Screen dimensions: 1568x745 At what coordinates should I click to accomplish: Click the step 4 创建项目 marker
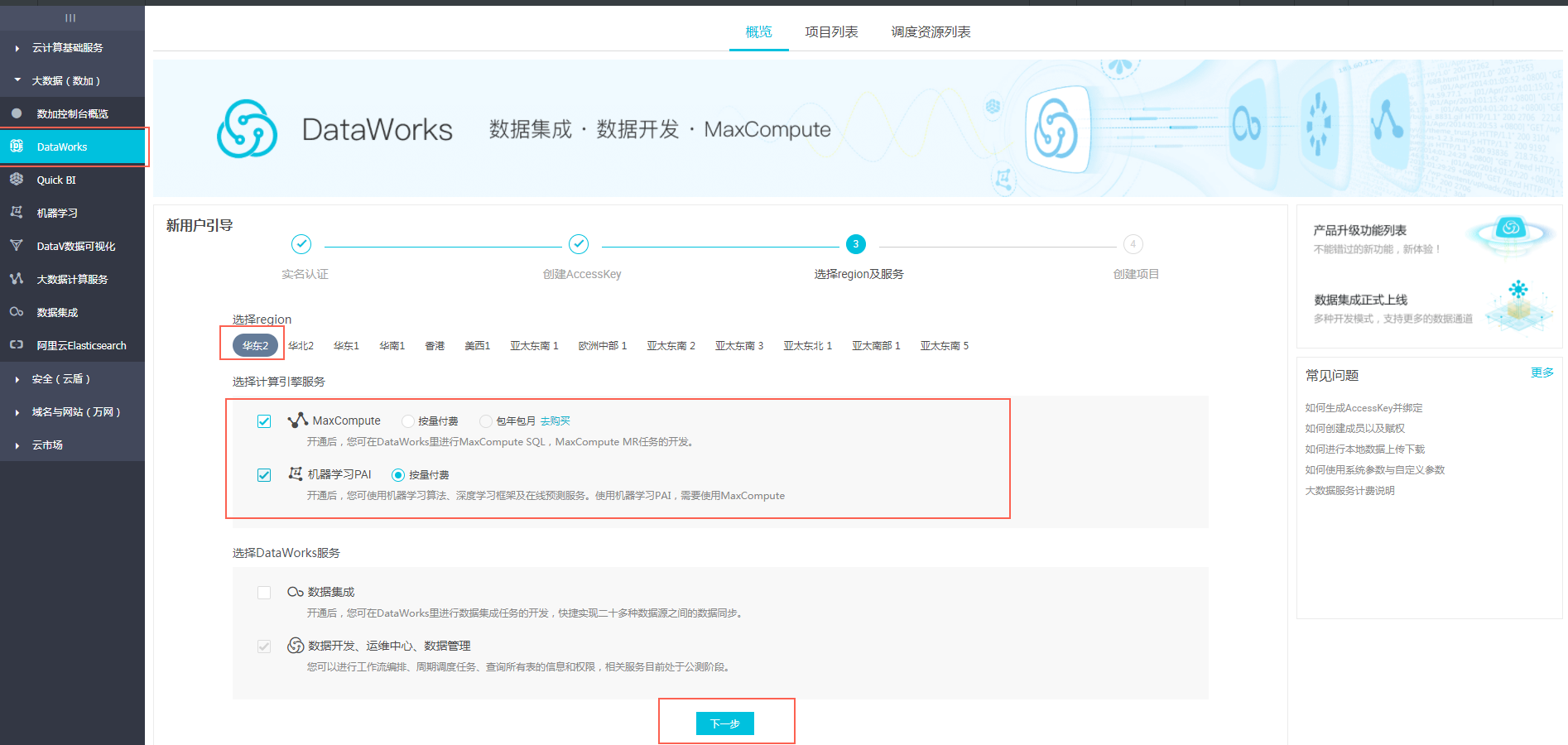pyautogui.click(x=1133, y=244)
